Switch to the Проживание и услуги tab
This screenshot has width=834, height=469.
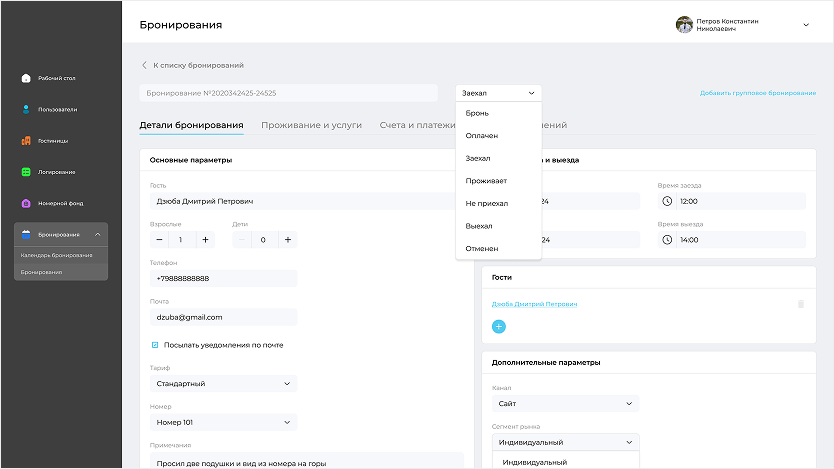[311, 126]
